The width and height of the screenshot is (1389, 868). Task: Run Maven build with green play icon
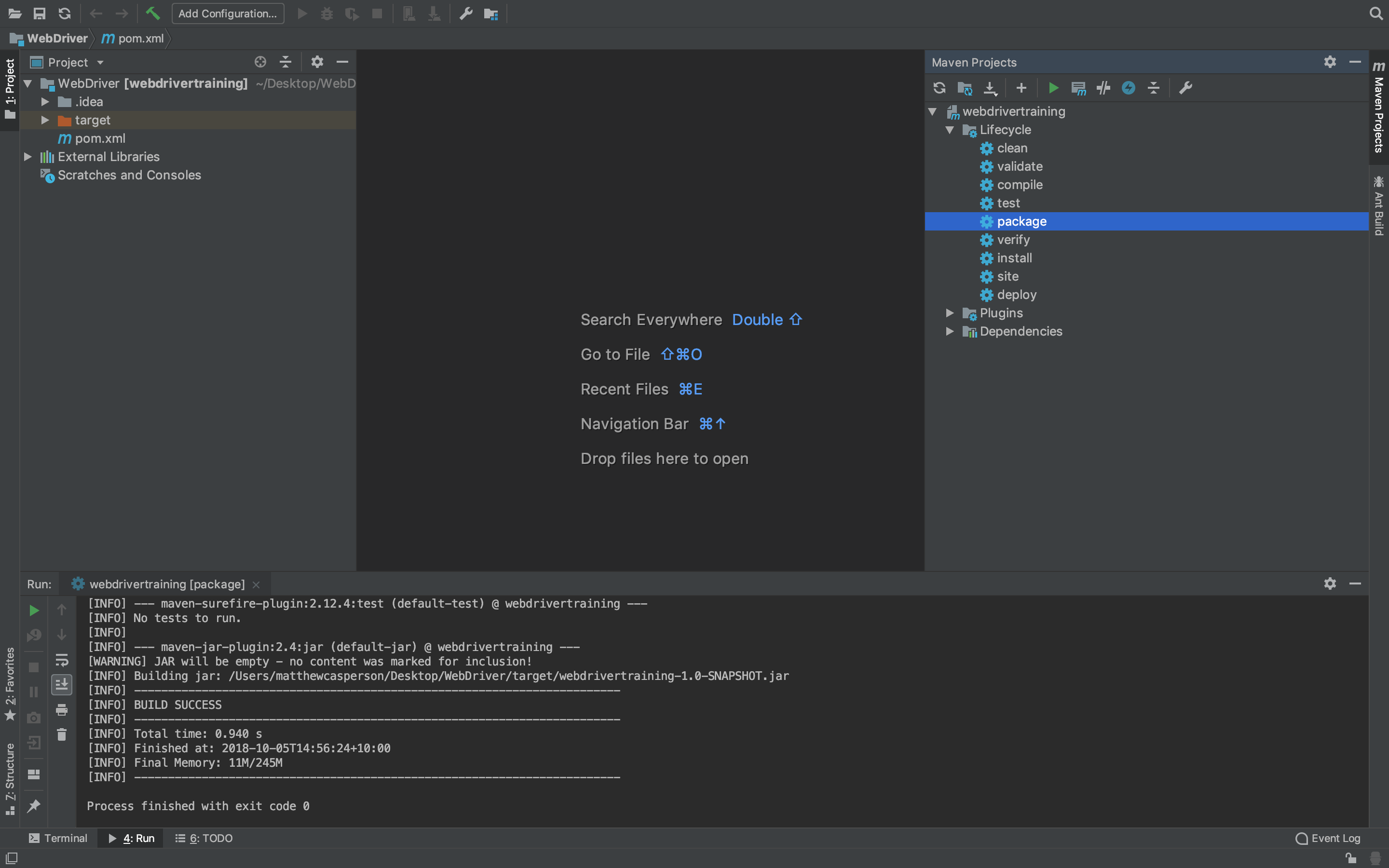[1053, 88]
